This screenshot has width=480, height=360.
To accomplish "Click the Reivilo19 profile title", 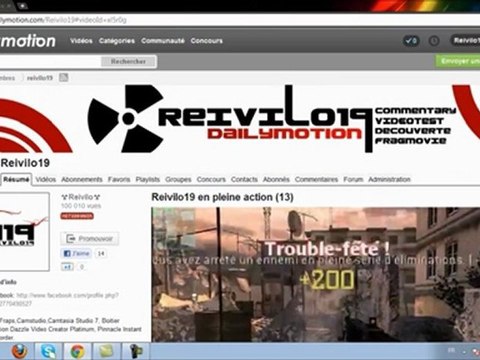I will click(25, 163).
